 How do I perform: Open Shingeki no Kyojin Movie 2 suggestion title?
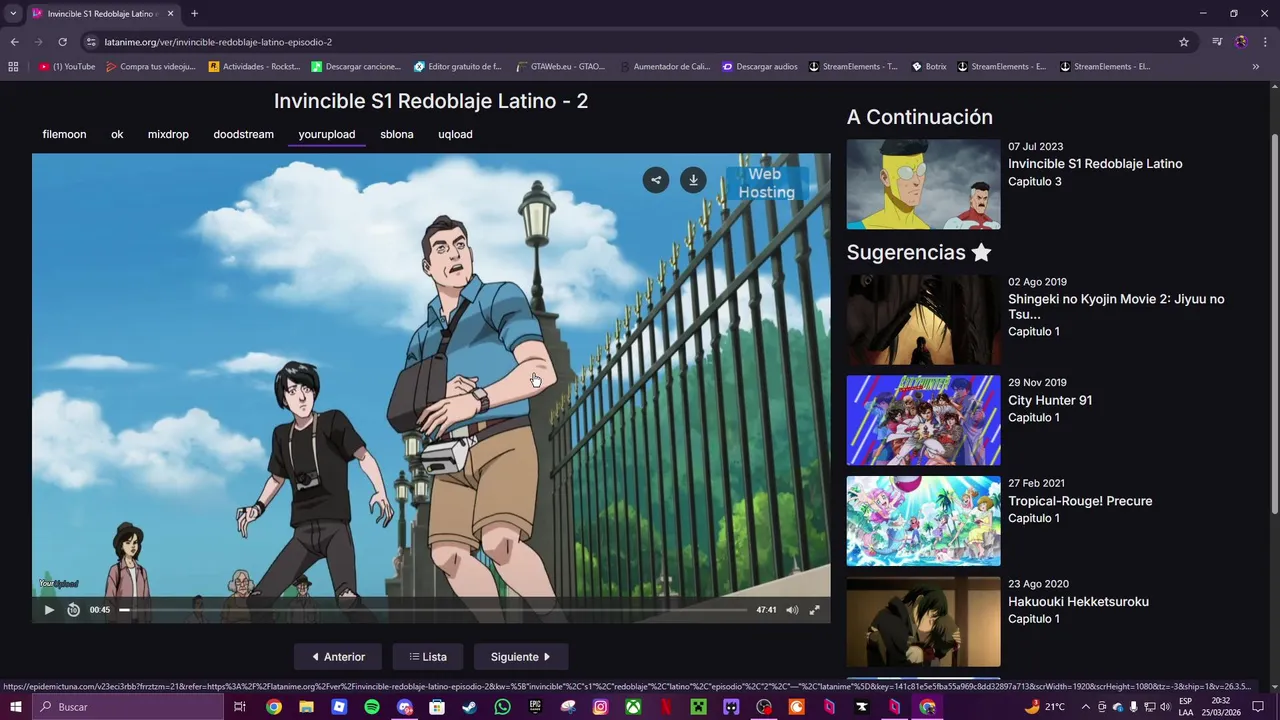(1116, 306)
